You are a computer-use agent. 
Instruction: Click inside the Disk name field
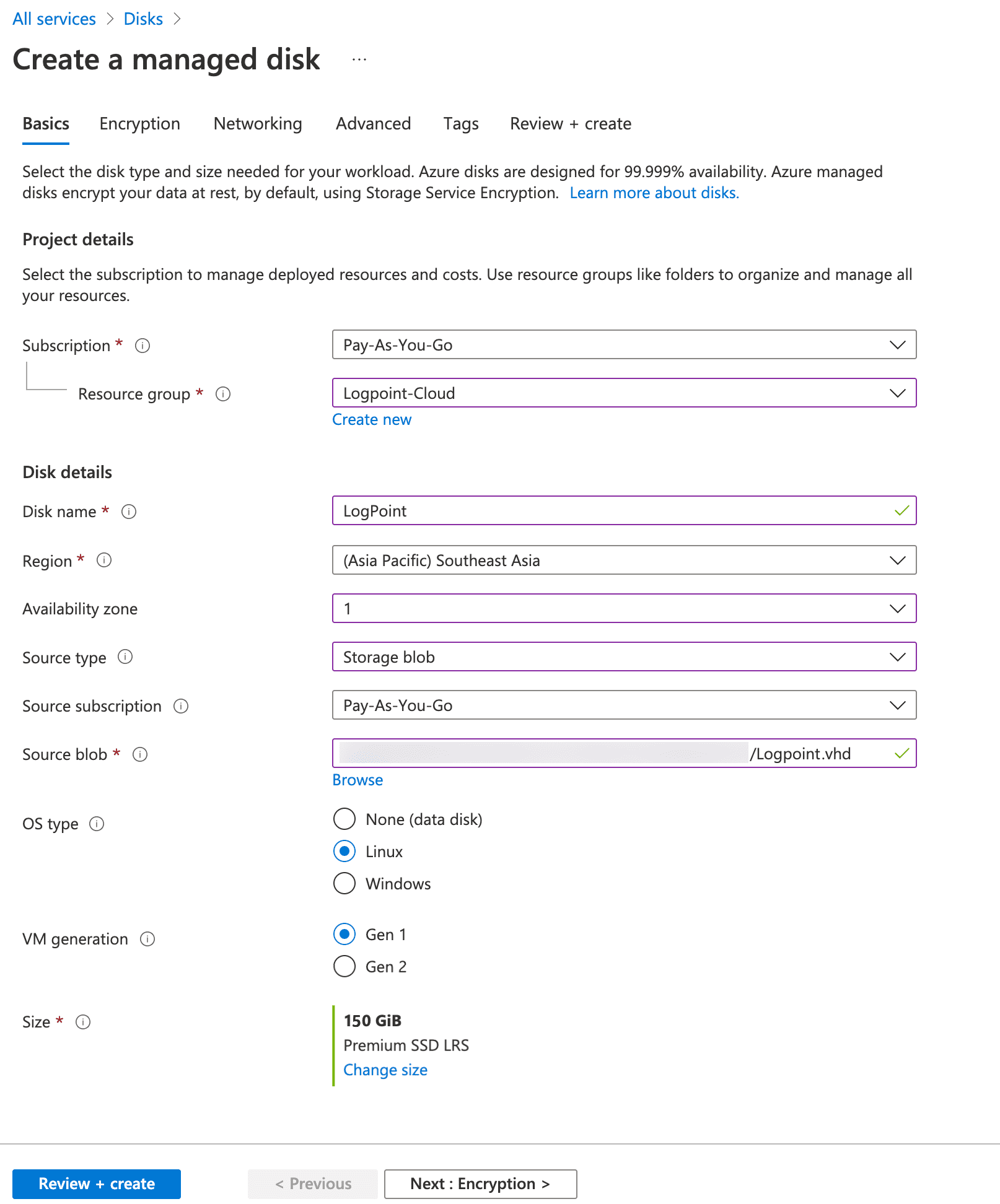[x=620, y=511]
